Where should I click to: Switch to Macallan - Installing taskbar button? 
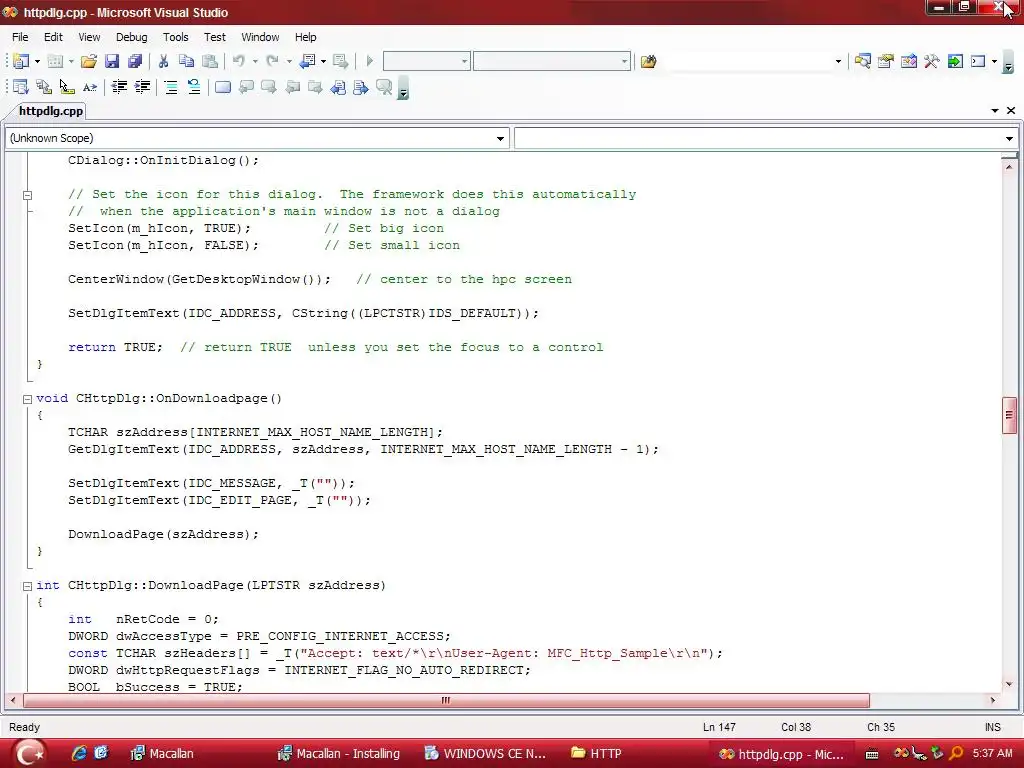[x=339, y=753]
